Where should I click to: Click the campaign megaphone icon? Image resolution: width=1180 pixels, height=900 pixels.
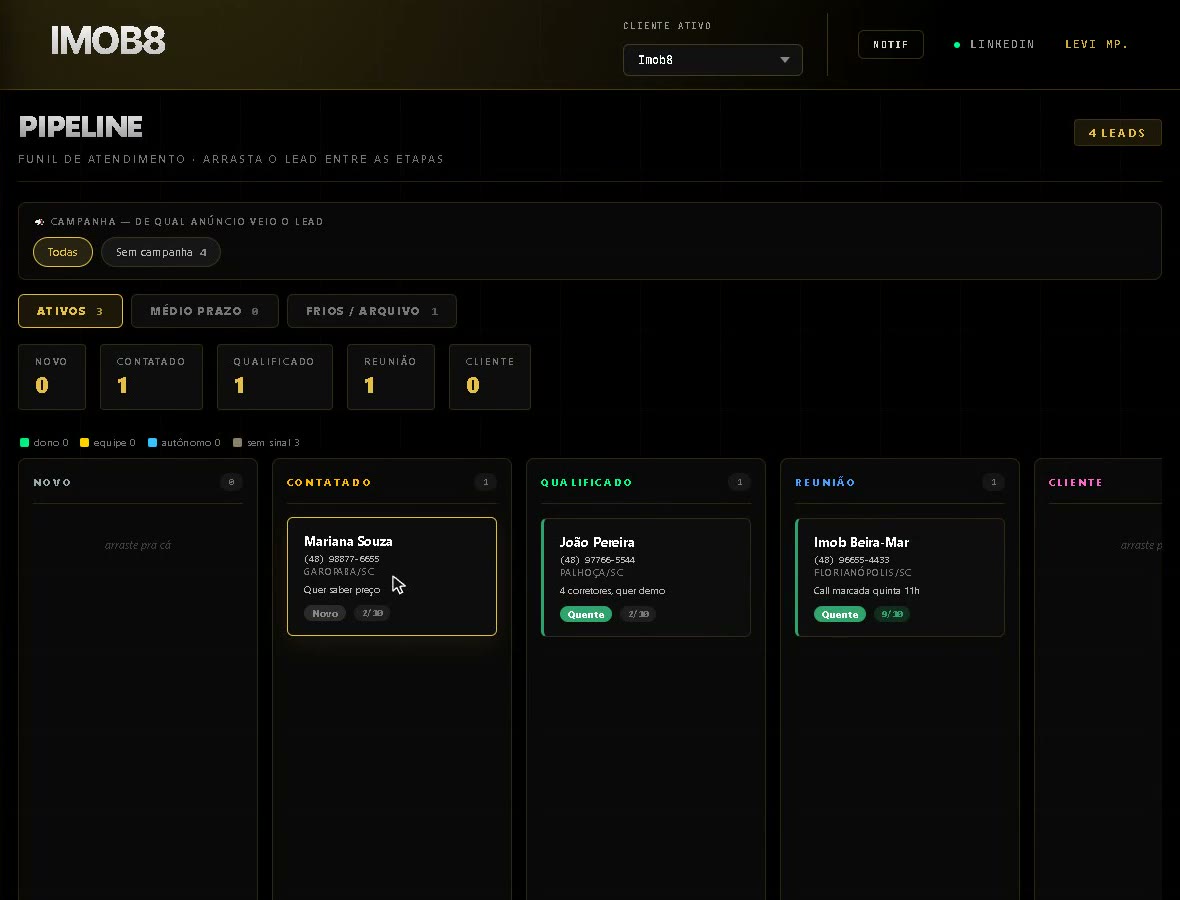coord(39,222)
